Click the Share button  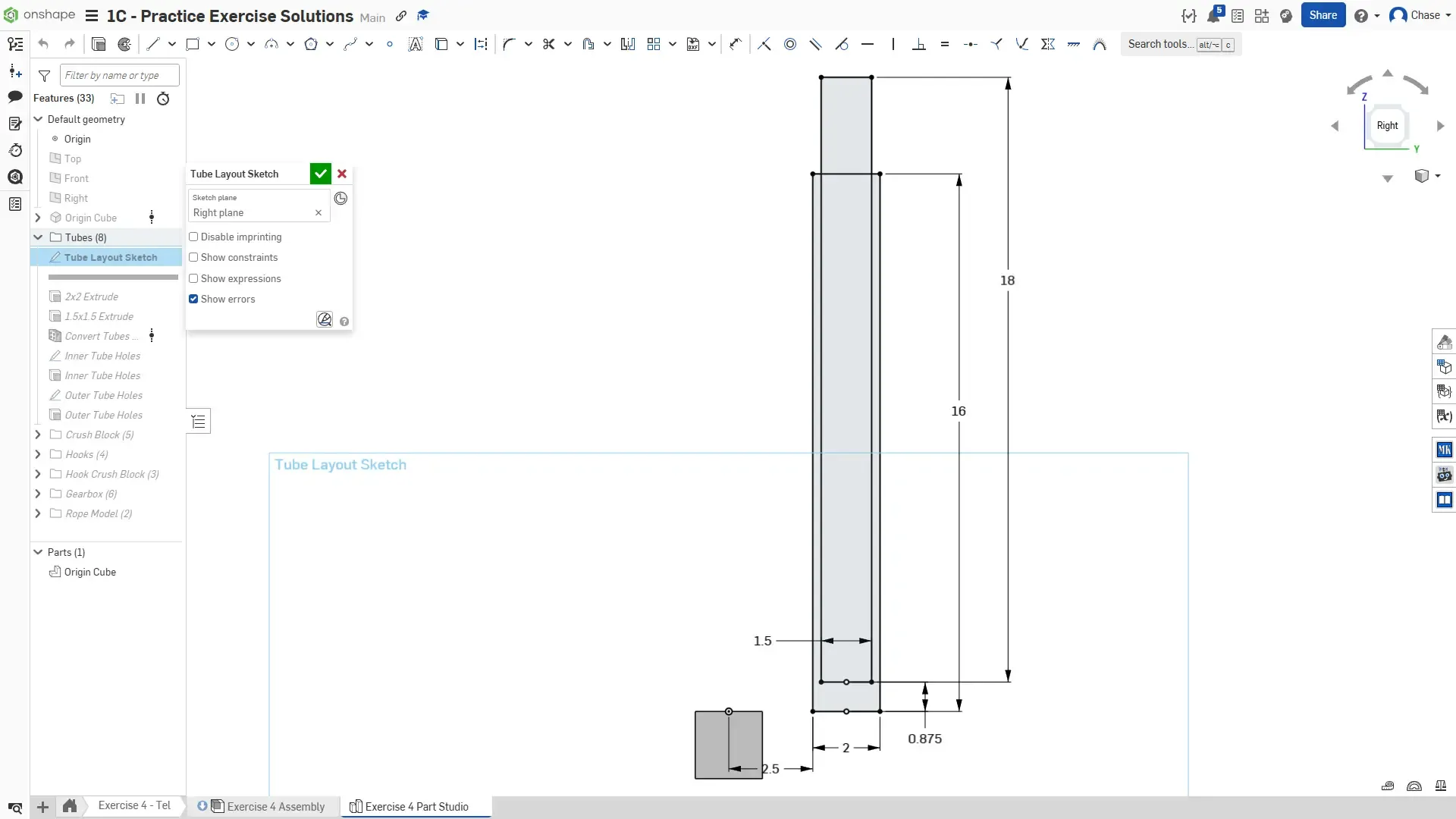click(1323, 15)
